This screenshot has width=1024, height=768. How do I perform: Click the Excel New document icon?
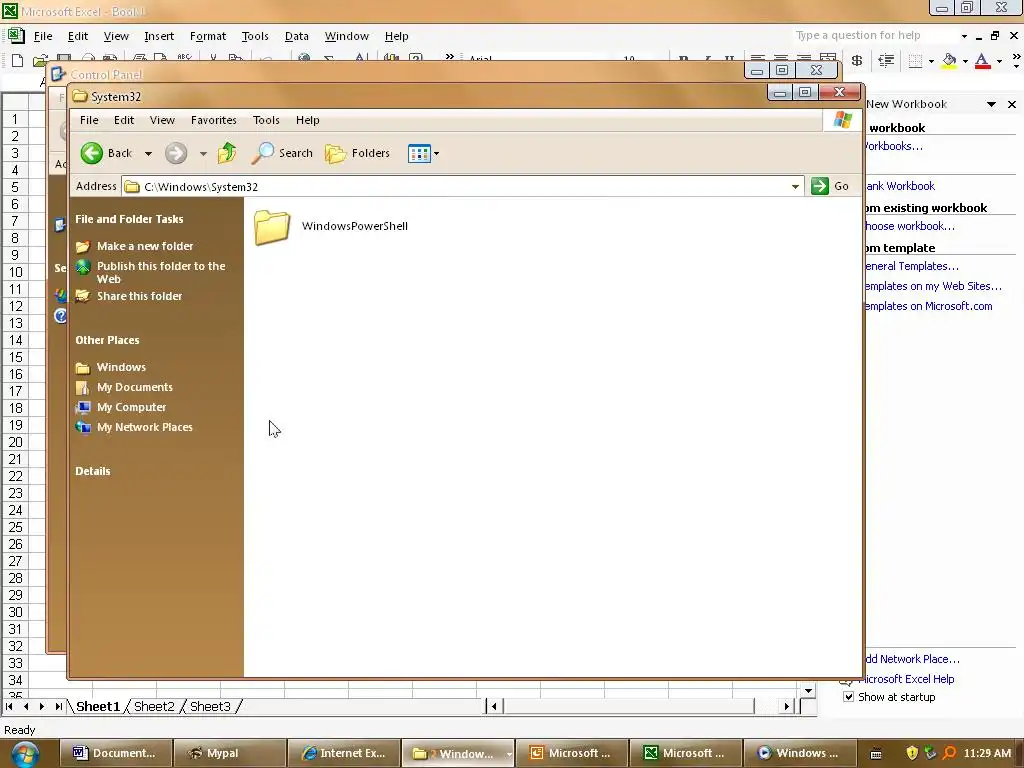[18, 61]
